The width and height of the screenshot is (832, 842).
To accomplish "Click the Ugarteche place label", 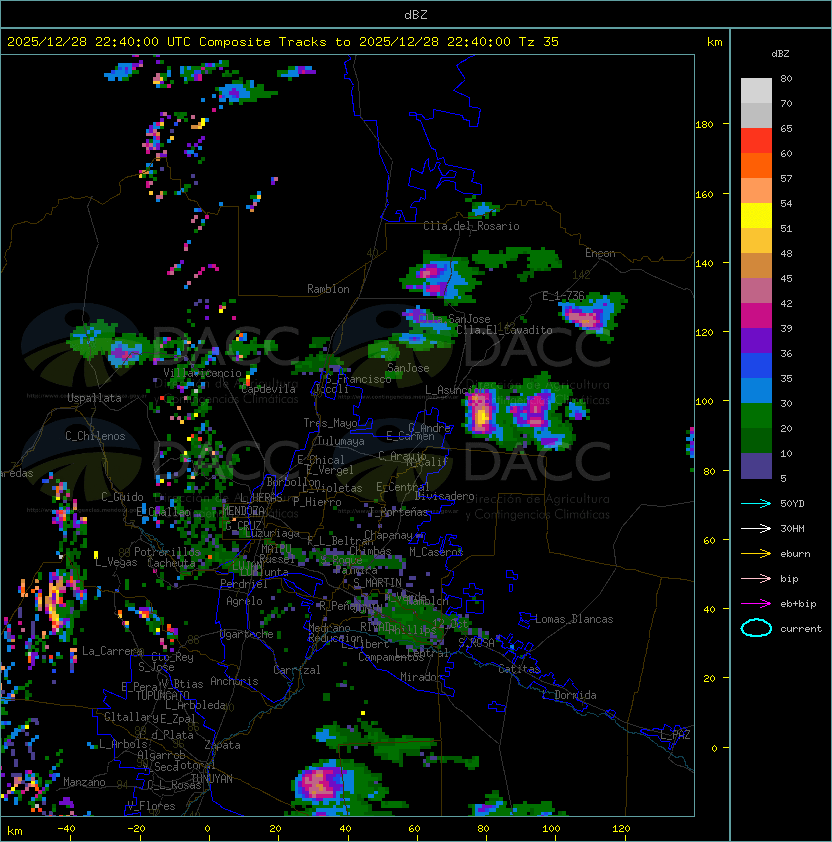I will 247,634.
